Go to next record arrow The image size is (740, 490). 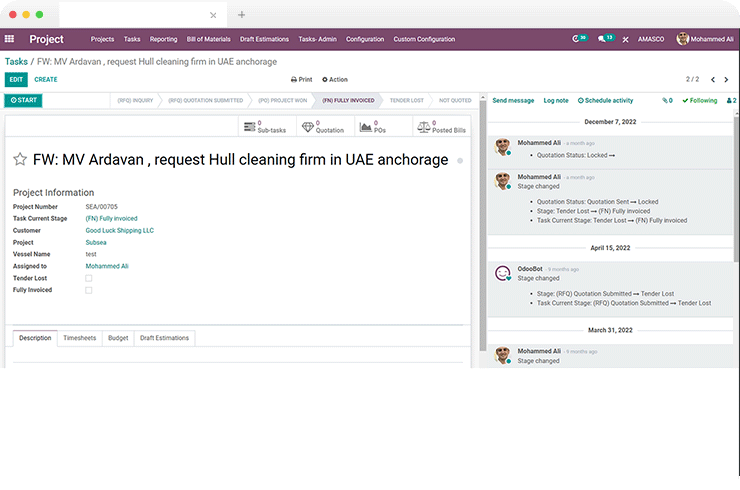pyautogui.click(x=725, y=79)
